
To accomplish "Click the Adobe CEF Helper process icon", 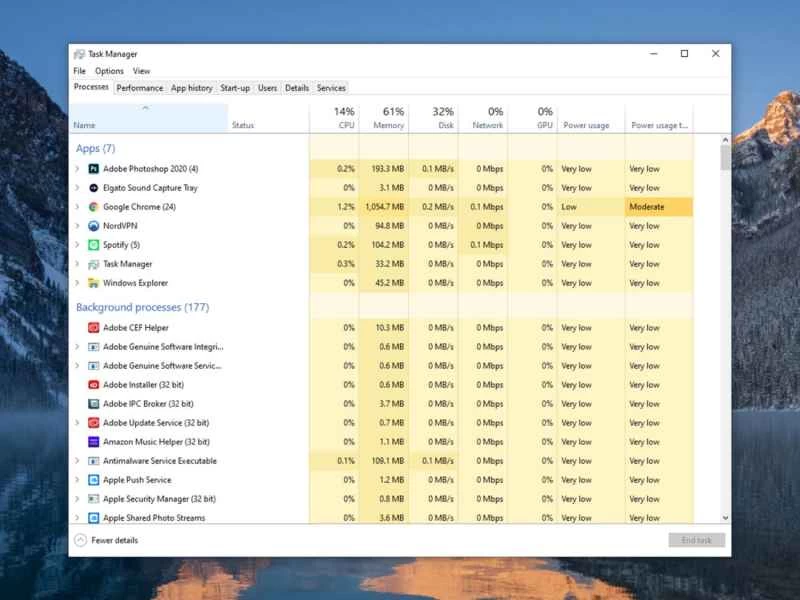I will (95, 327).
